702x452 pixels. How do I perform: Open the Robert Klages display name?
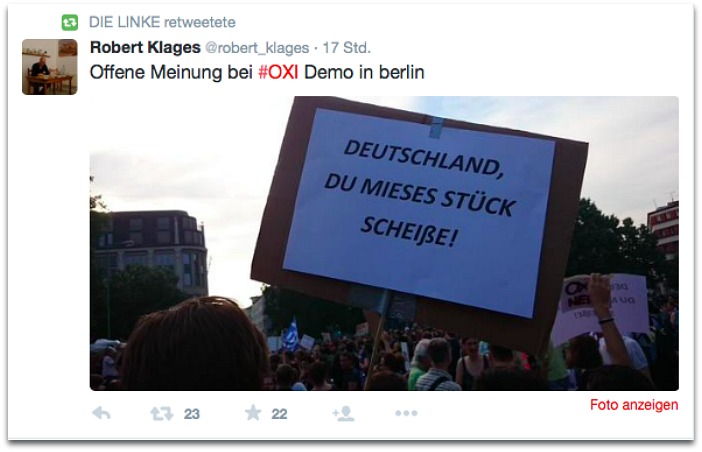[145, 47]
